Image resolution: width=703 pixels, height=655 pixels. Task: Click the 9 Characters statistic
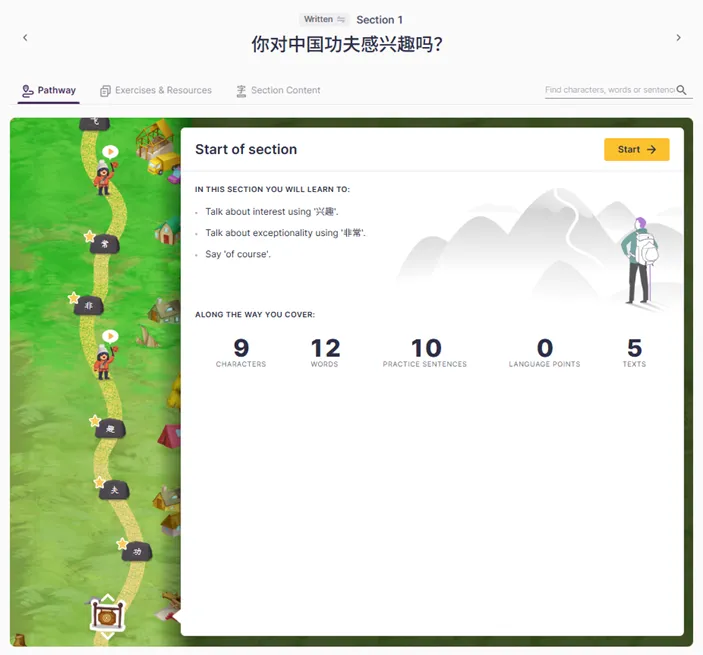241,353
